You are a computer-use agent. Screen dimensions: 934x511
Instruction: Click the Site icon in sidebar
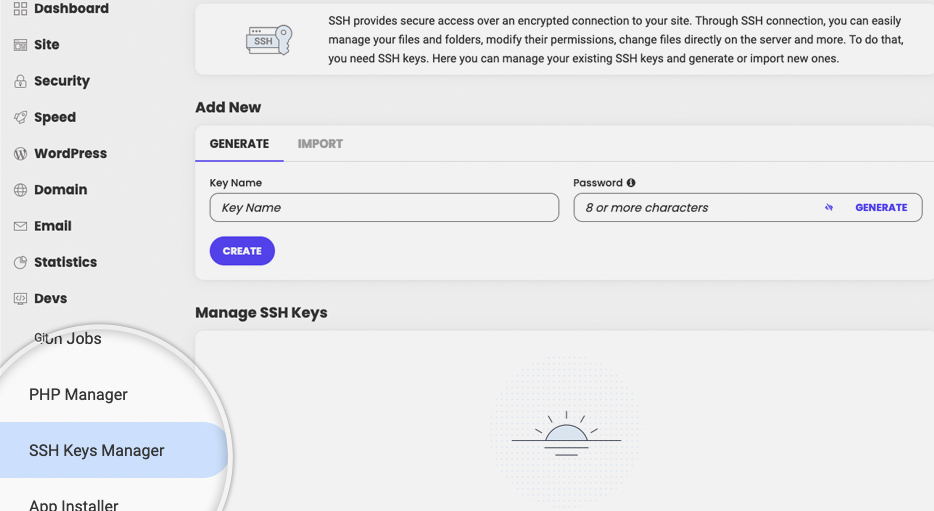[x=20, y=45]
